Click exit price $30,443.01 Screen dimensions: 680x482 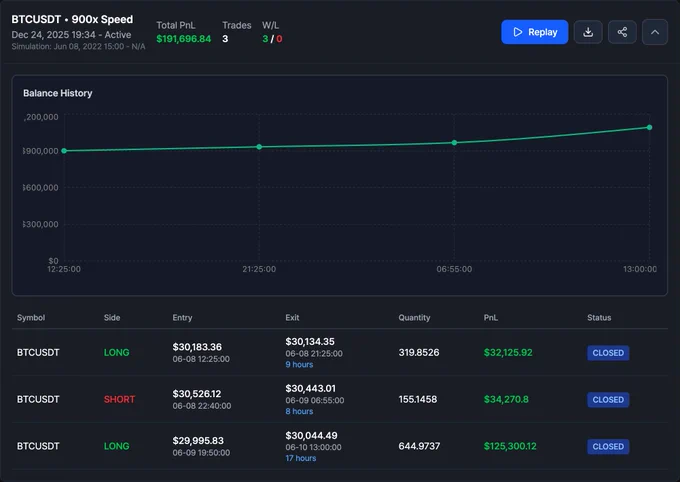[310, 389]
